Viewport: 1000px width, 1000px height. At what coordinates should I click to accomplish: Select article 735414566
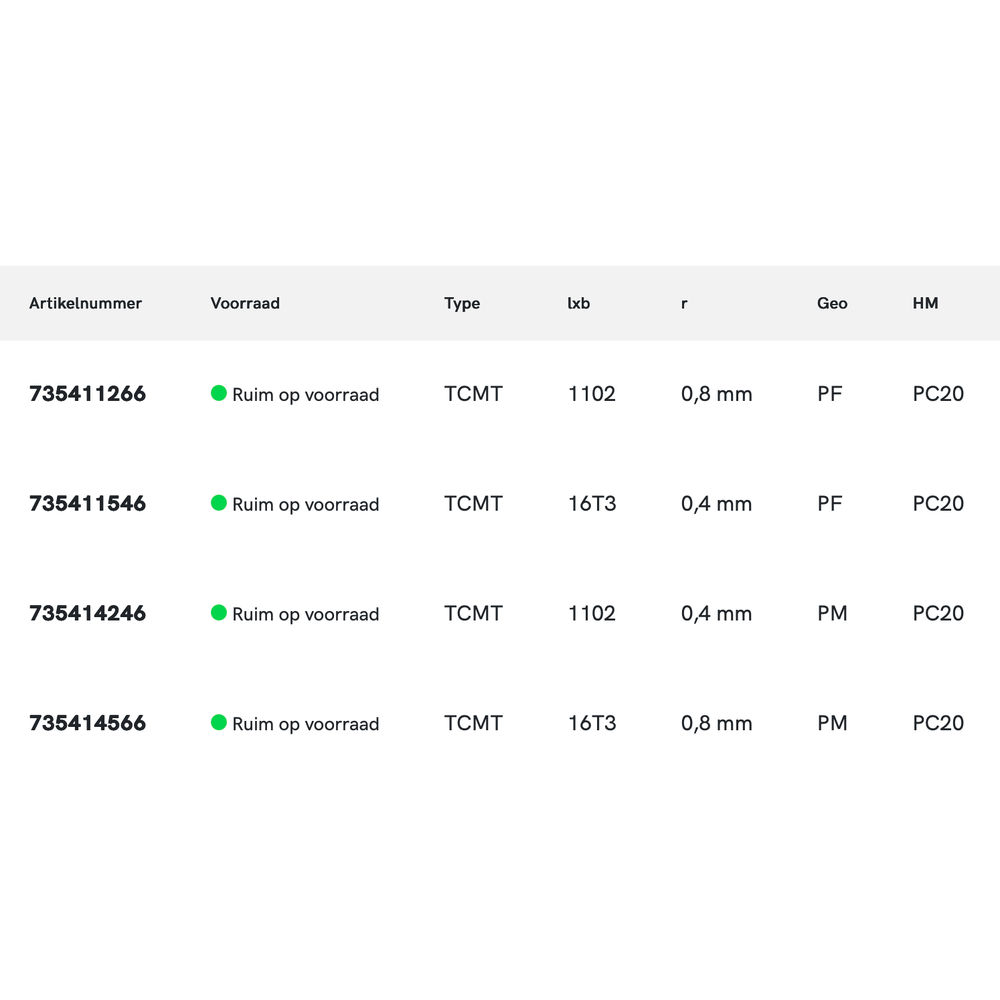tap(88, 723)
